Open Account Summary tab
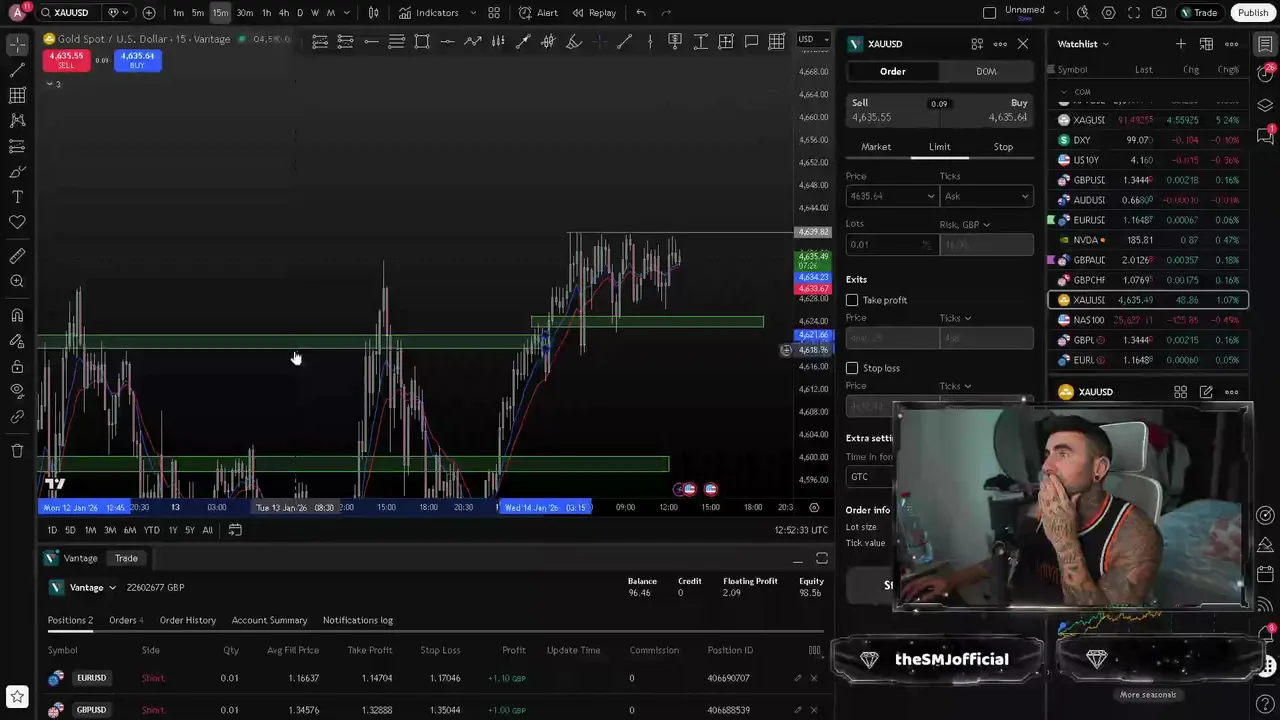Screen dimensions: 1280x720 pos(269,620)
